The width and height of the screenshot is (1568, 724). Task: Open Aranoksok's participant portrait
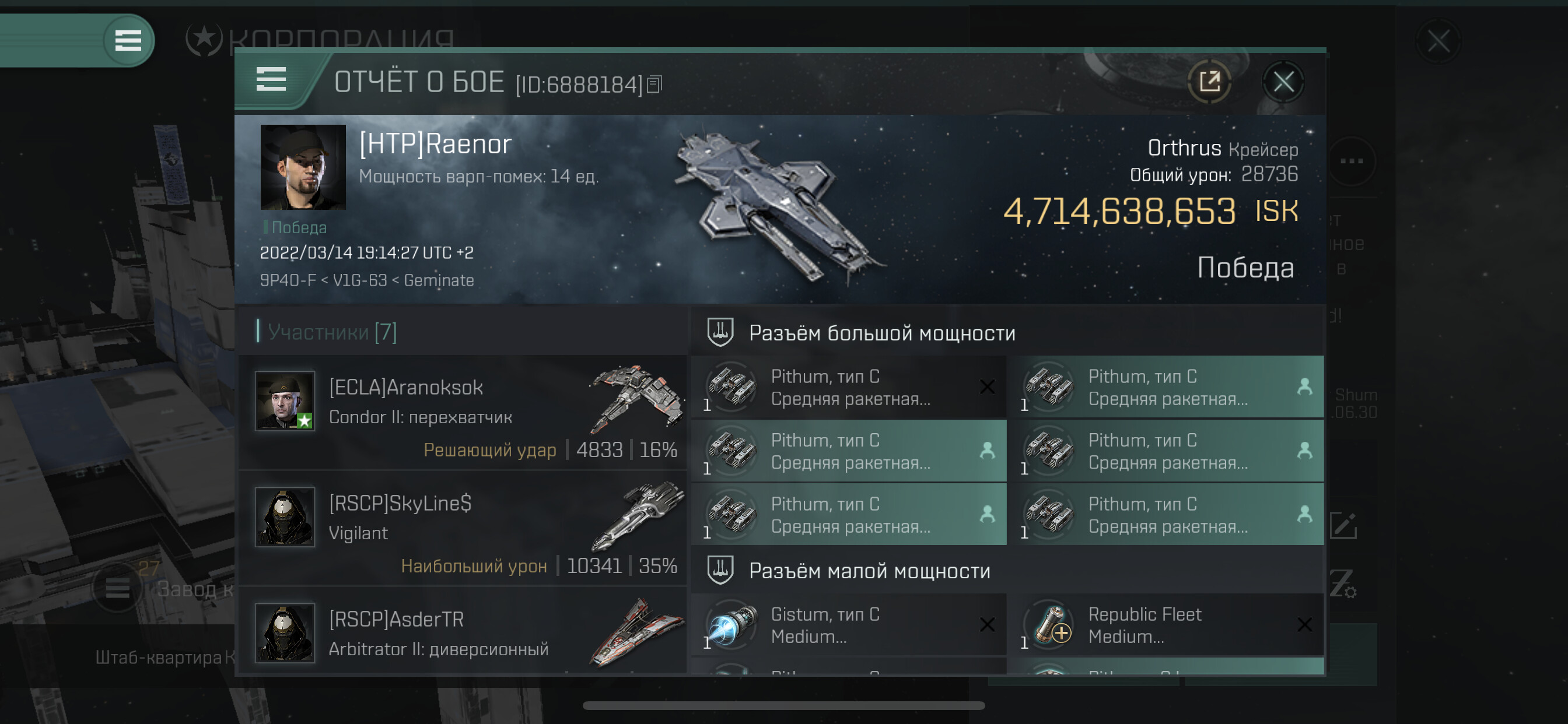285,401
